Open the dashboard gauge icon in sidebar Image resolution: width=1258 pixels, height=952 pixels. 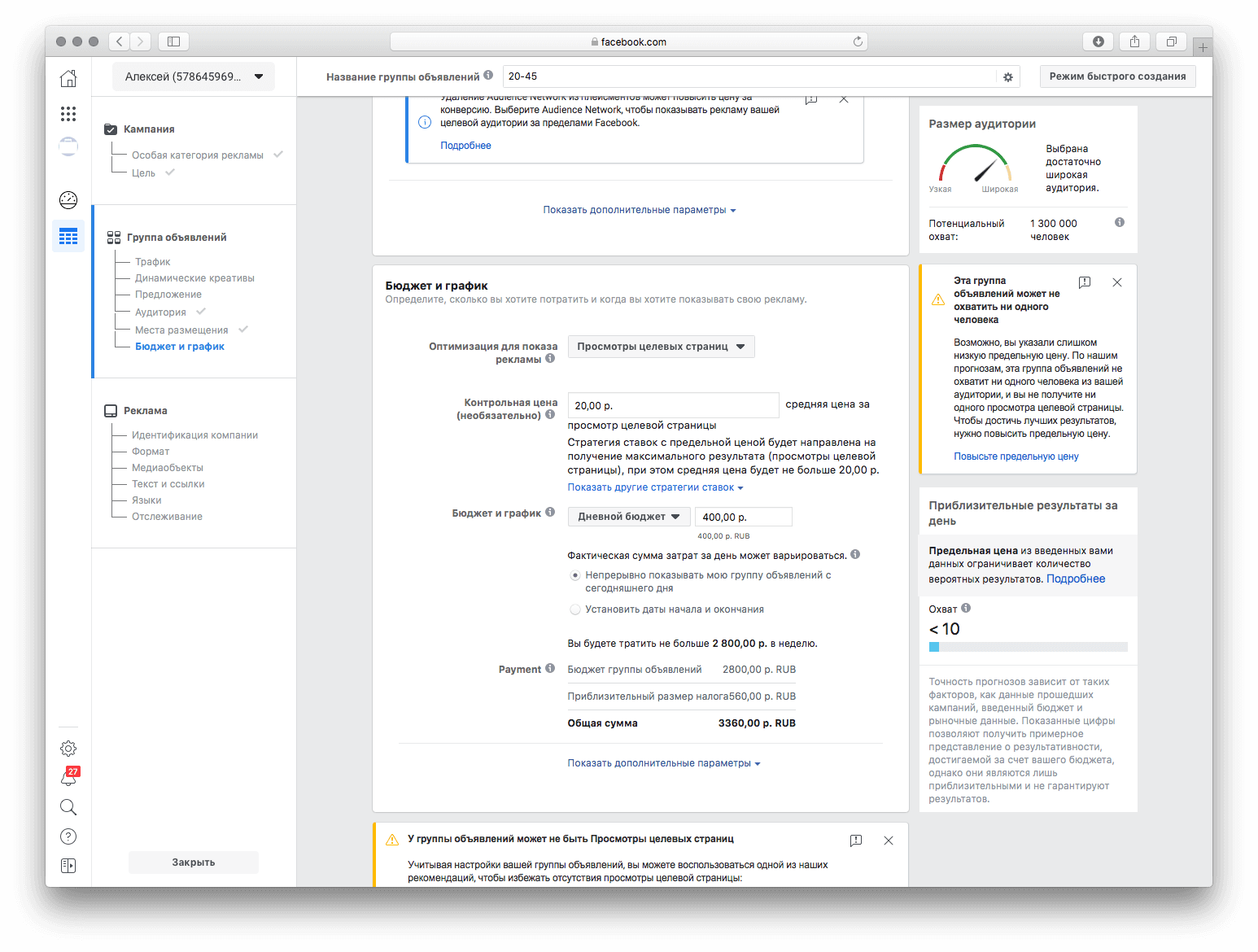click(x=68, y=199)
